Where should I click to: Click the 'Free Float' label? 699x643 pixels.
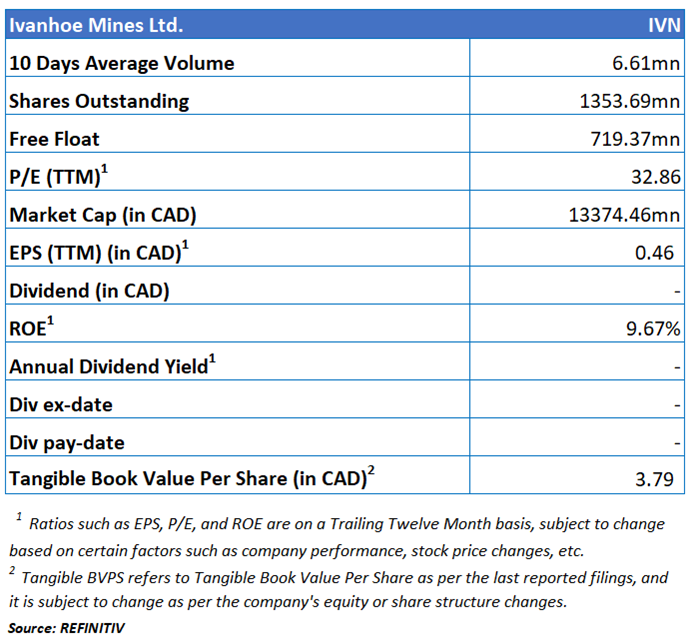tap(54, 139)
